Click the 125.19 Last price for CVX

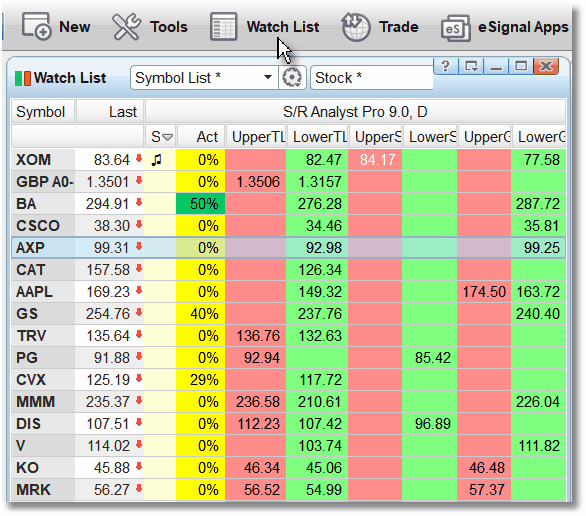point(108,380)
